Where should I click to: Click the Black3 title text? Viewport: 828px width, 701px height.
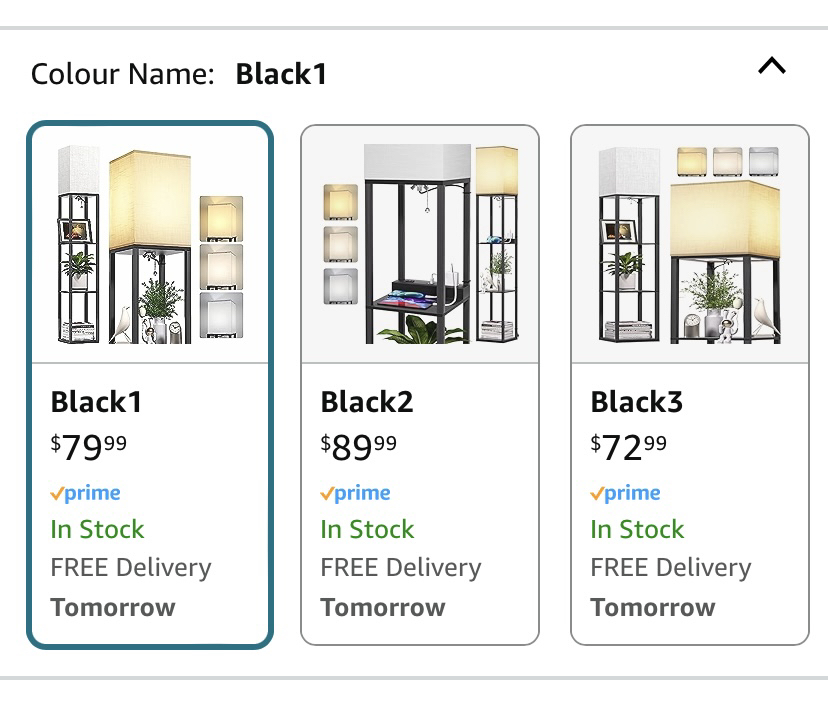coord(637,401)
